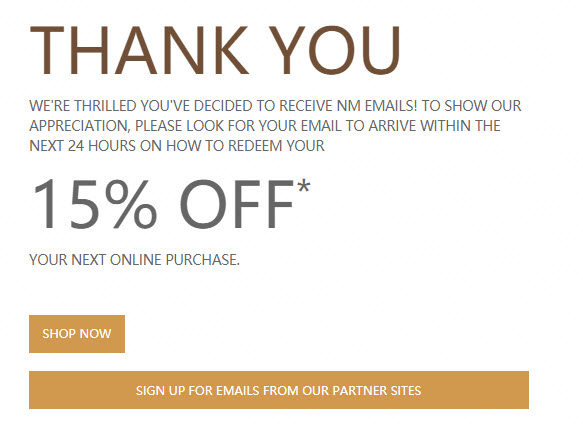The height and width of the screenshot is (438, 583).
Task: Click the word 'PURCHASE.' below the offer
Action: click(203, 260)
